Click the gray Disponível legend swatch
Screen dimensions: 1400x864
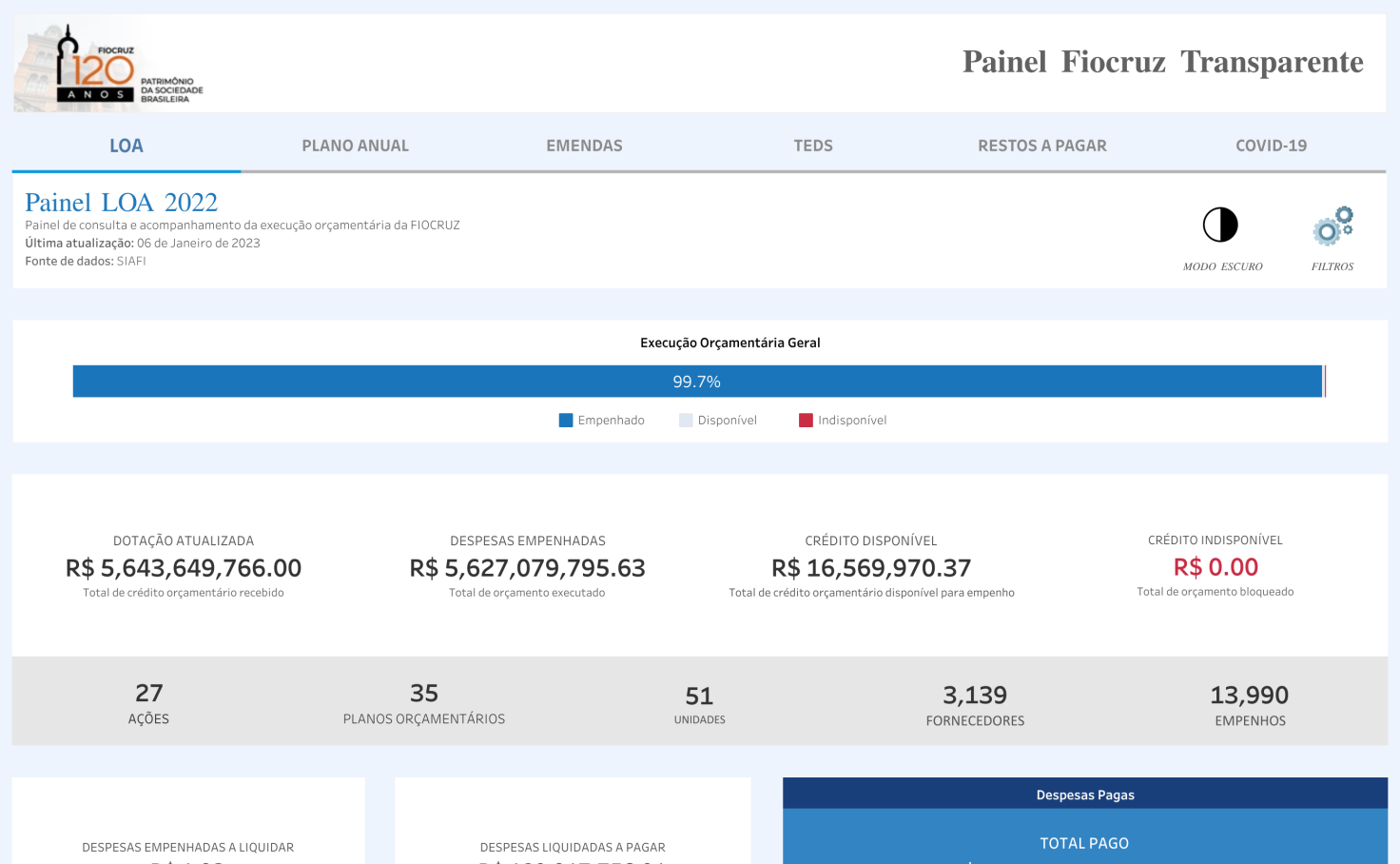point(686,421)
